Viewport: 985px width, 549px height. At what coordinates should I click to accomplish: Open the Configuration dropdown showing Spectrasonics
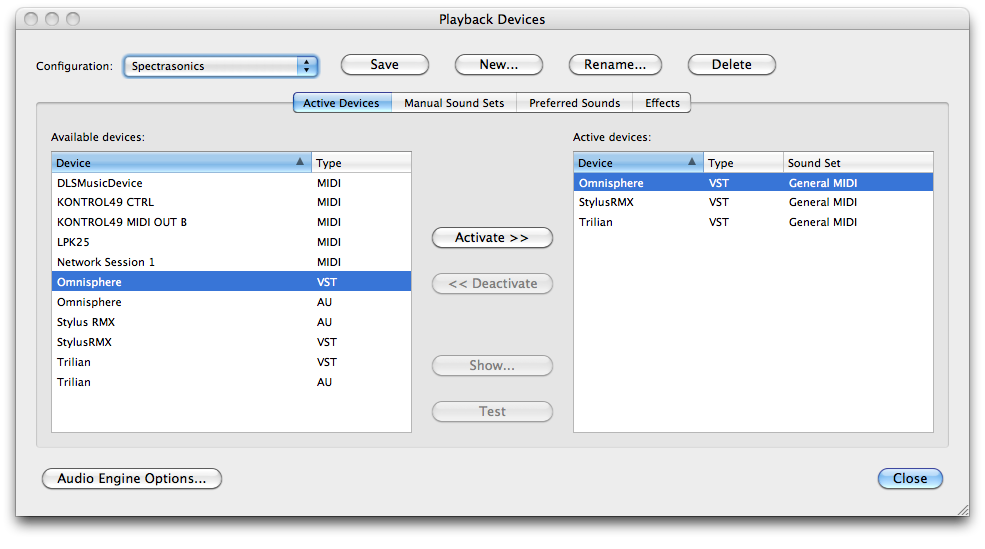pos(221,66)
